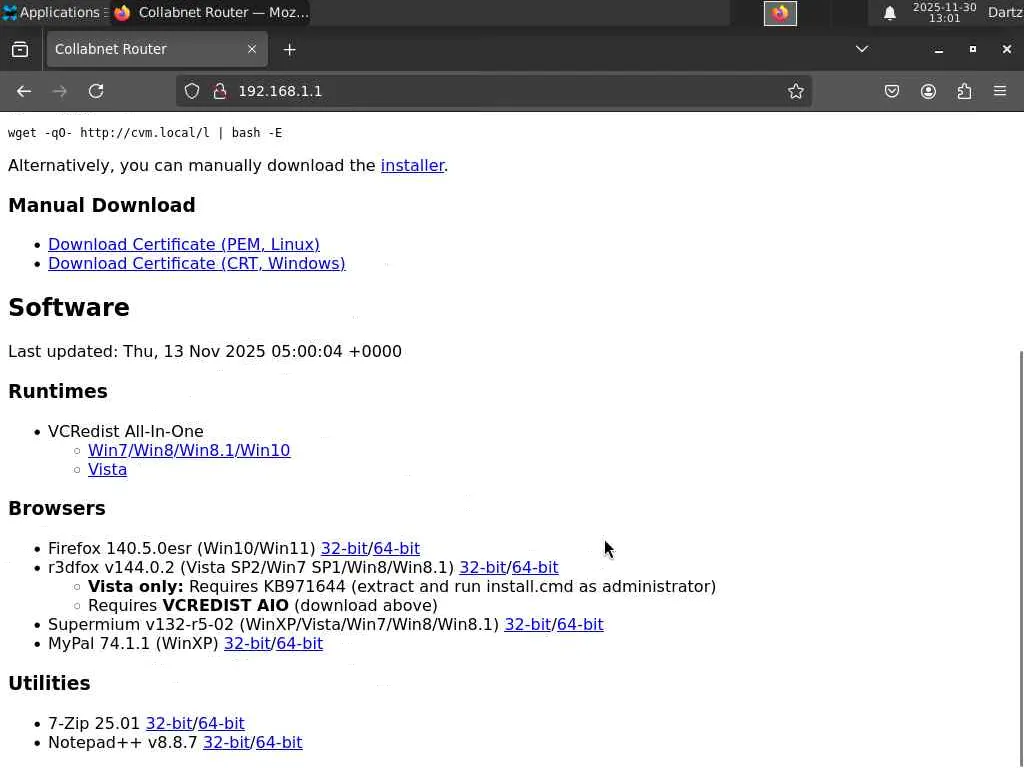Viewport: 1024px width, 768px height.
Task: Open the Pocket save icon
Action: coord(891,91)
